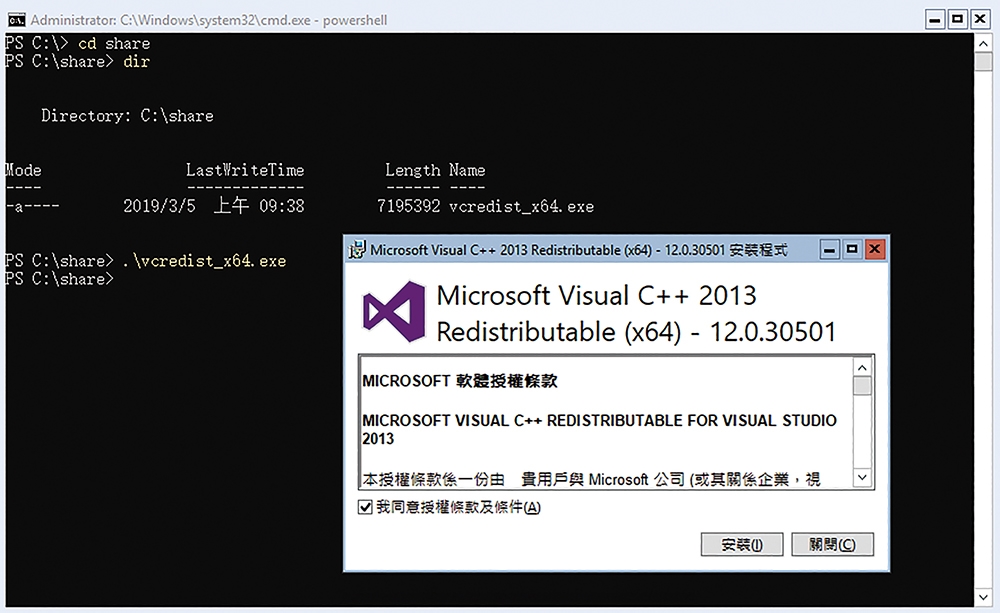Click the file length 7195392
Image resolution: width=1000 pixels, height=613 pixels.
[x=408, y=206]
